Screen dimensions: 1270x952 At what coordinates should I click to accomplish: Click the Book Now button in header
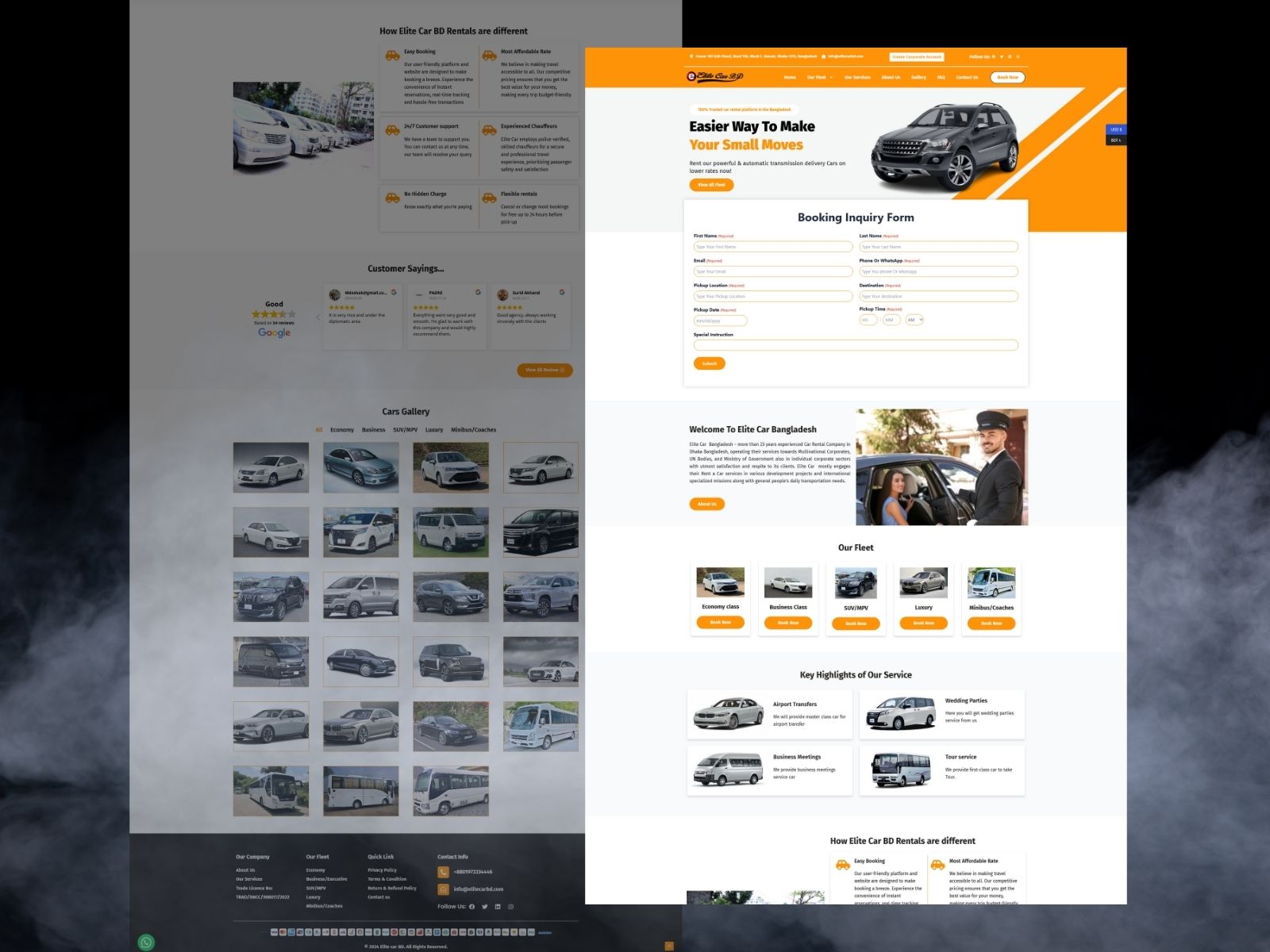tap(1008, 78)
